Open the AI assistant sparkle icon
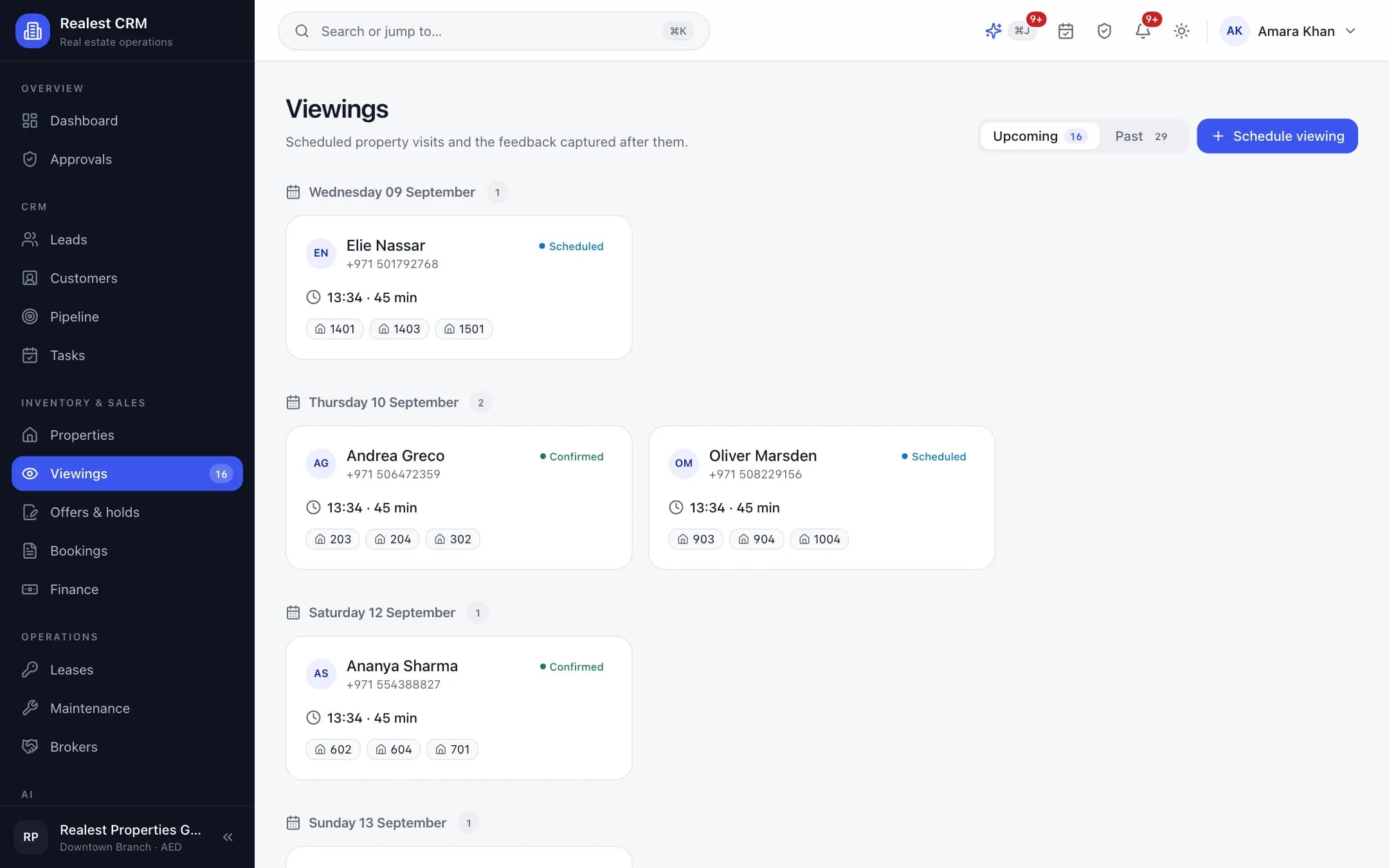Image resolution: width=1389 pixels, height=868 pixels. tap(994, 31)
